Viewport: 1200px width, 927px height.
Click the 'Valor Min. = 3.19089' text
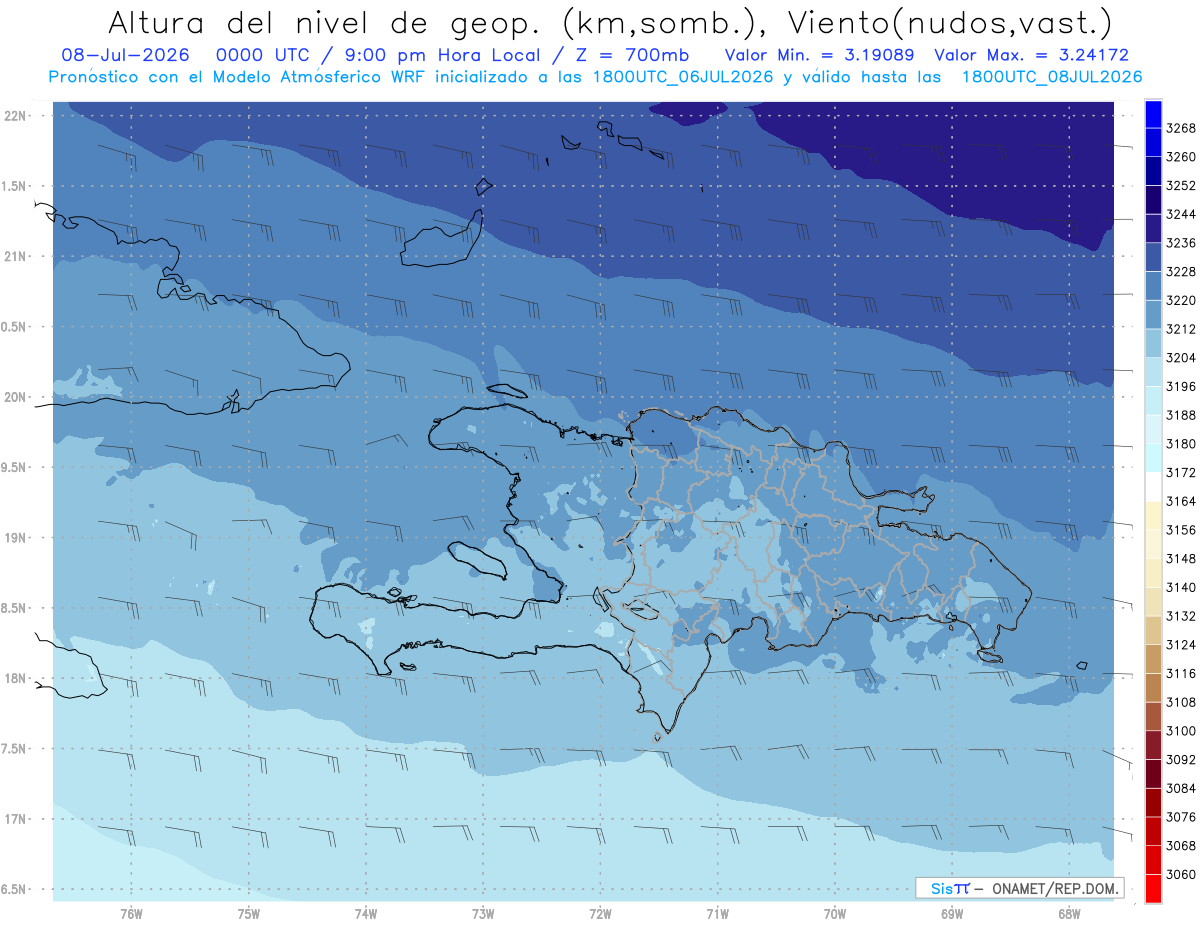[x=819, y=55]
